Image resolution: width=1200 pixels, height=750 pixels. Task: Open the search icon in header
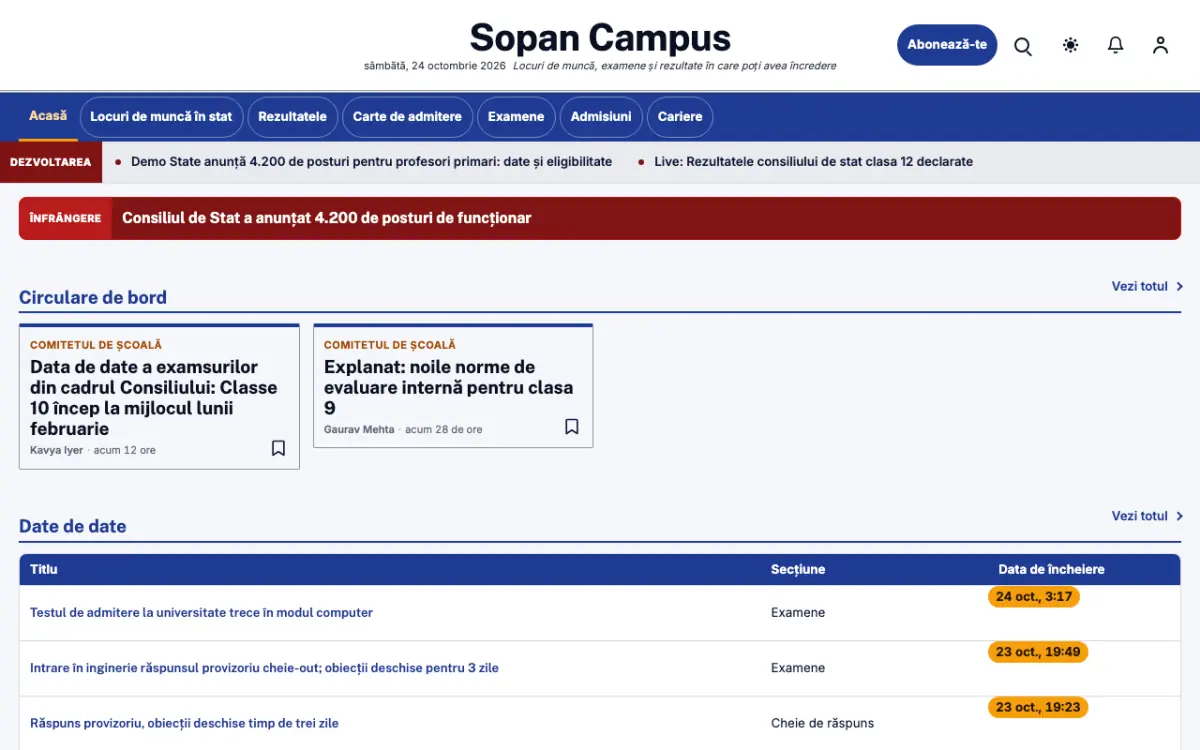1023,46
